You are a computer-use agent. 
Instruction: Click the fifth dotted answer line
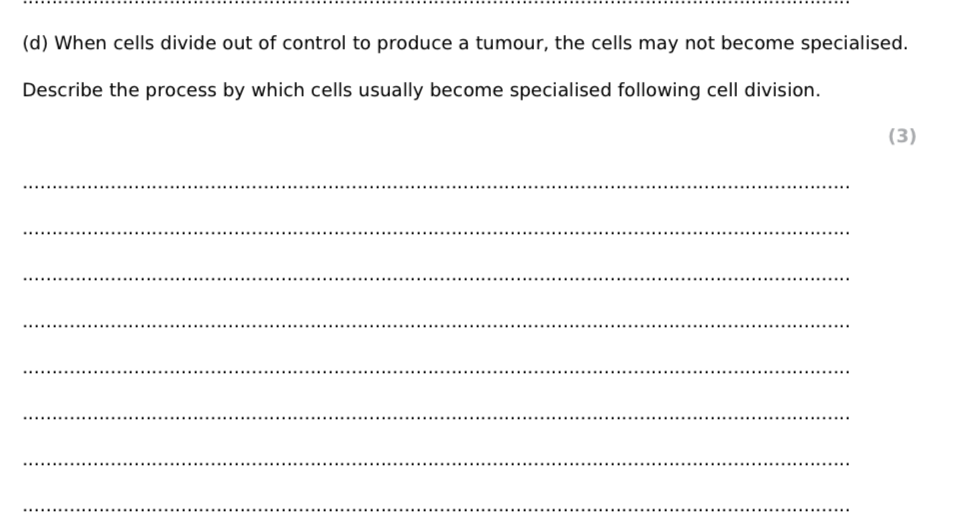coord(435,372)
